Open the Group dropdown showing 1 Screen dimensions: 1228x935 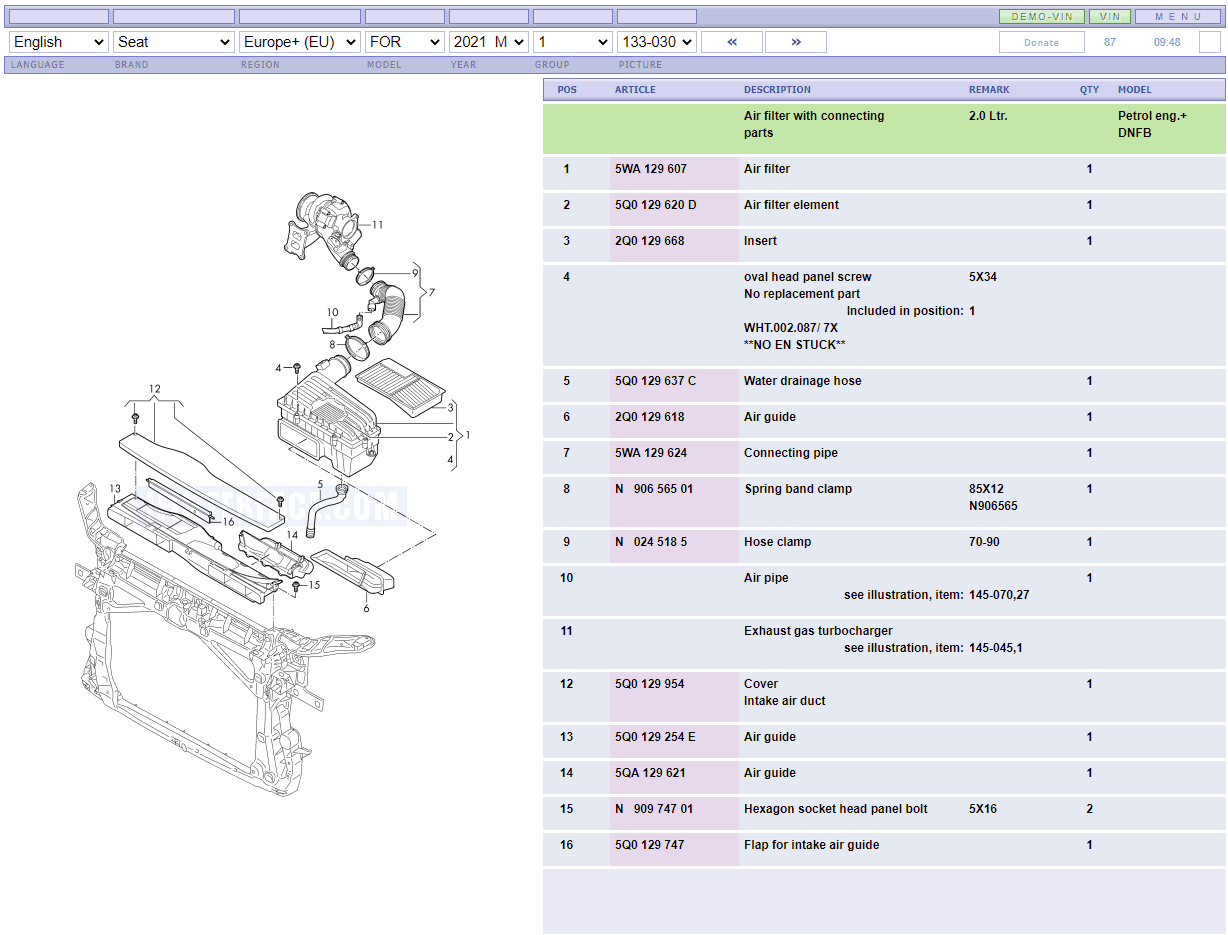click(x=573, y=42)
